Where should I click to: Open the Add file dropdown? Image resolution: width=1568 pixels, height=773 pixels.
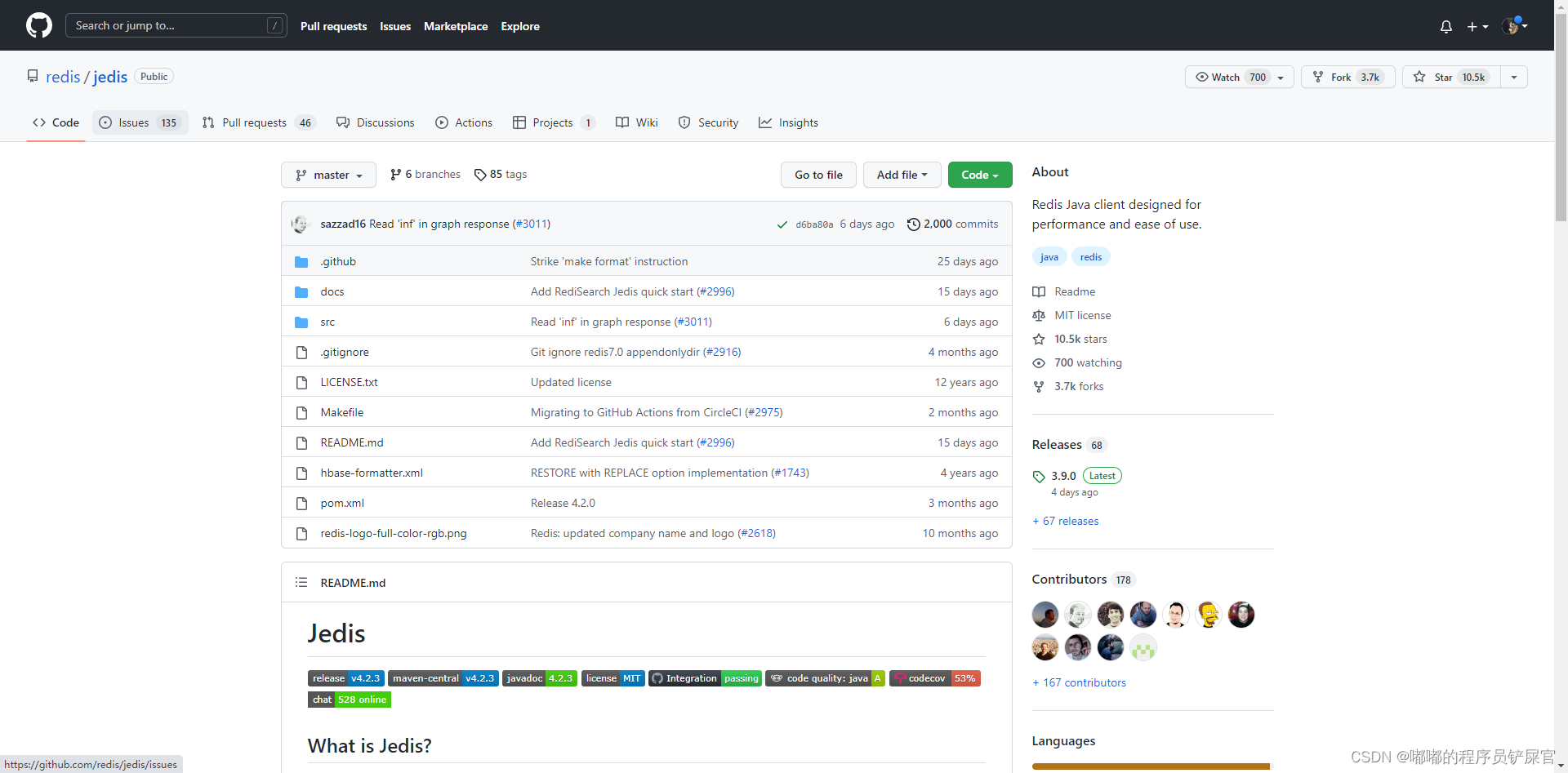tap(902, 175)
